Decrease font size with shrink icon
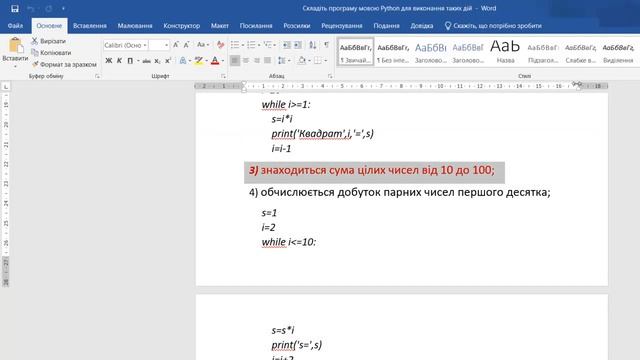This screenshot has width=640, height=360. (x=187, y=45)
